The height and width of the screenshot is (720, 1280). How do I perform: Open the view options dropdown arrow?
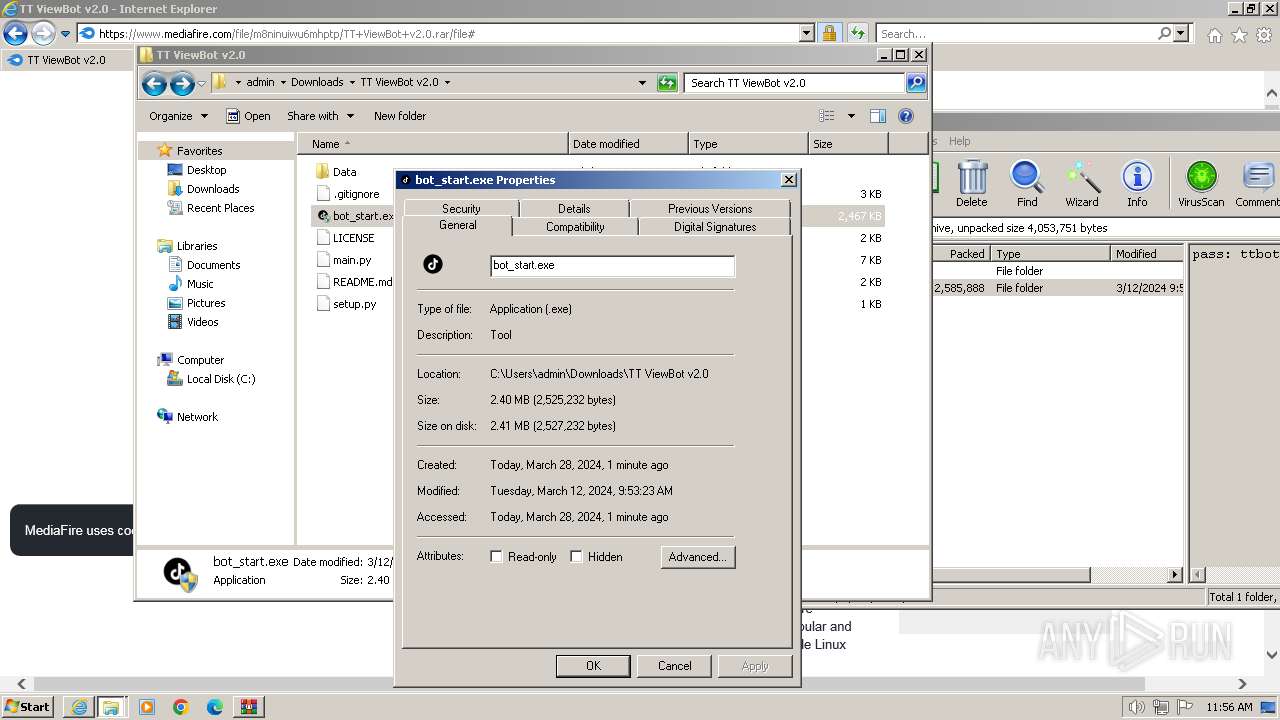coord(851,116)
